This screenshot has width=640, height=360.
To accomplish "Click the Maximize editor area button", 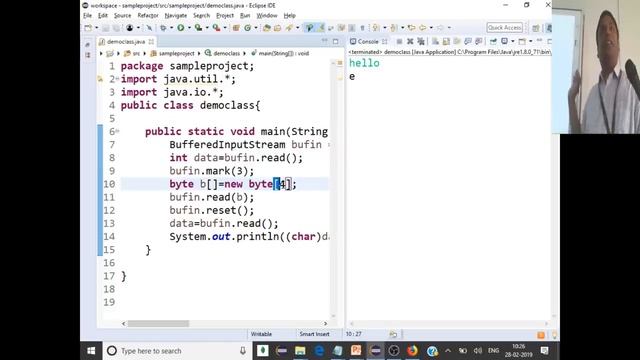I will [x=336, y=41].
